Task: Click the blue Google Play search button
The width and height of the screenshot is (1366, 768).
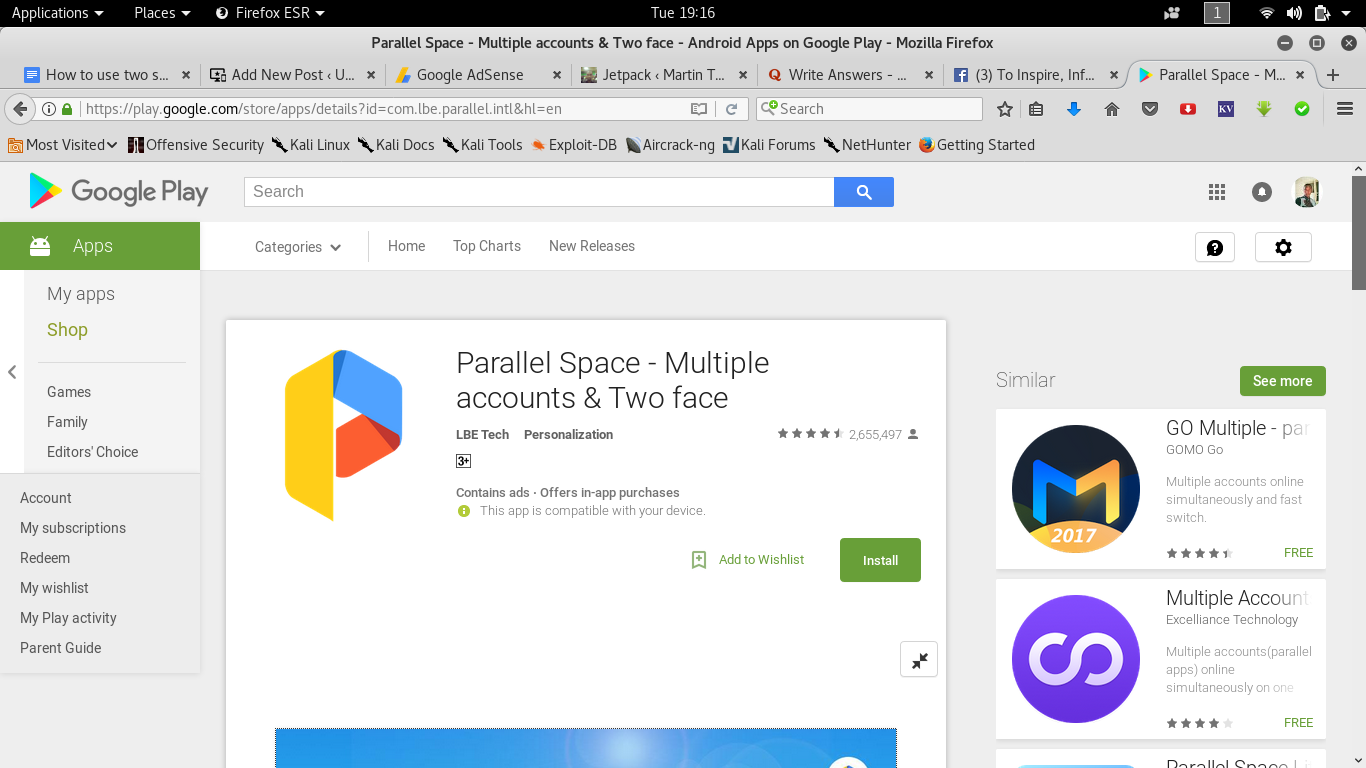Action: (864, 192)
